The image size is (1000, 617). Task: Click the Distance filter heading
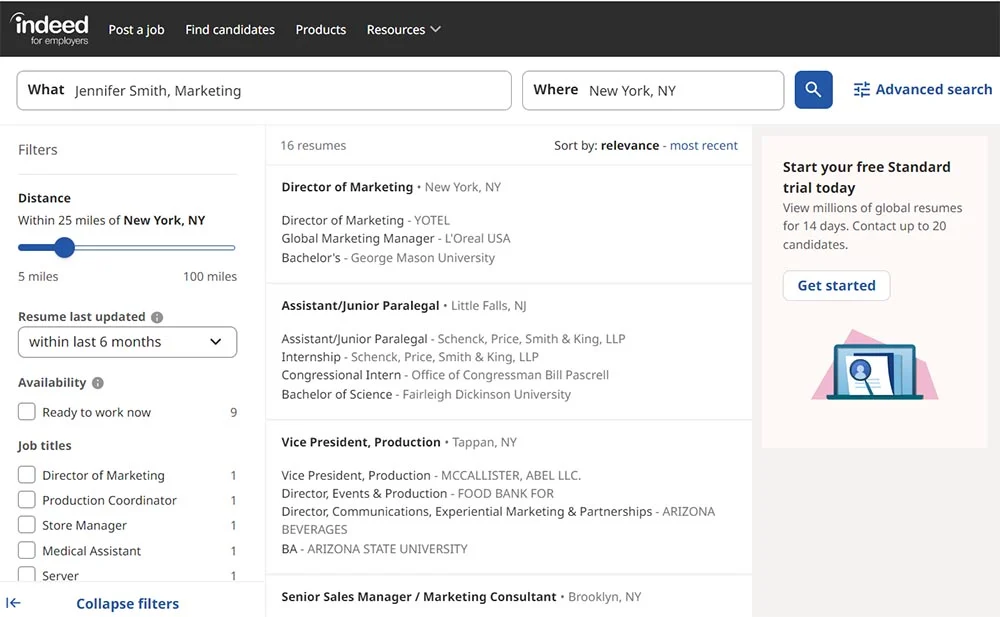[44, 198]
